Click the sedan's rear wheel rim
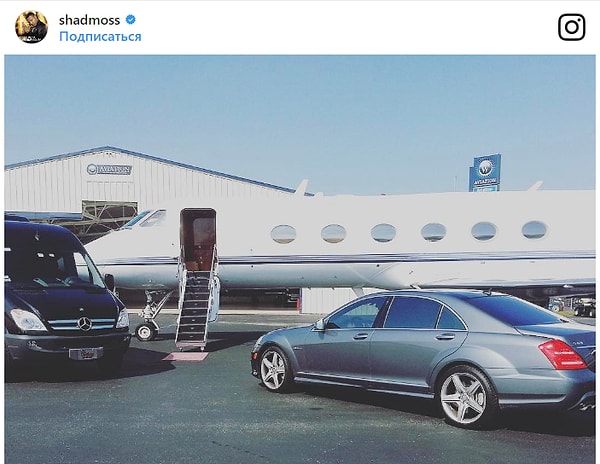 click(x=464, y=397)
